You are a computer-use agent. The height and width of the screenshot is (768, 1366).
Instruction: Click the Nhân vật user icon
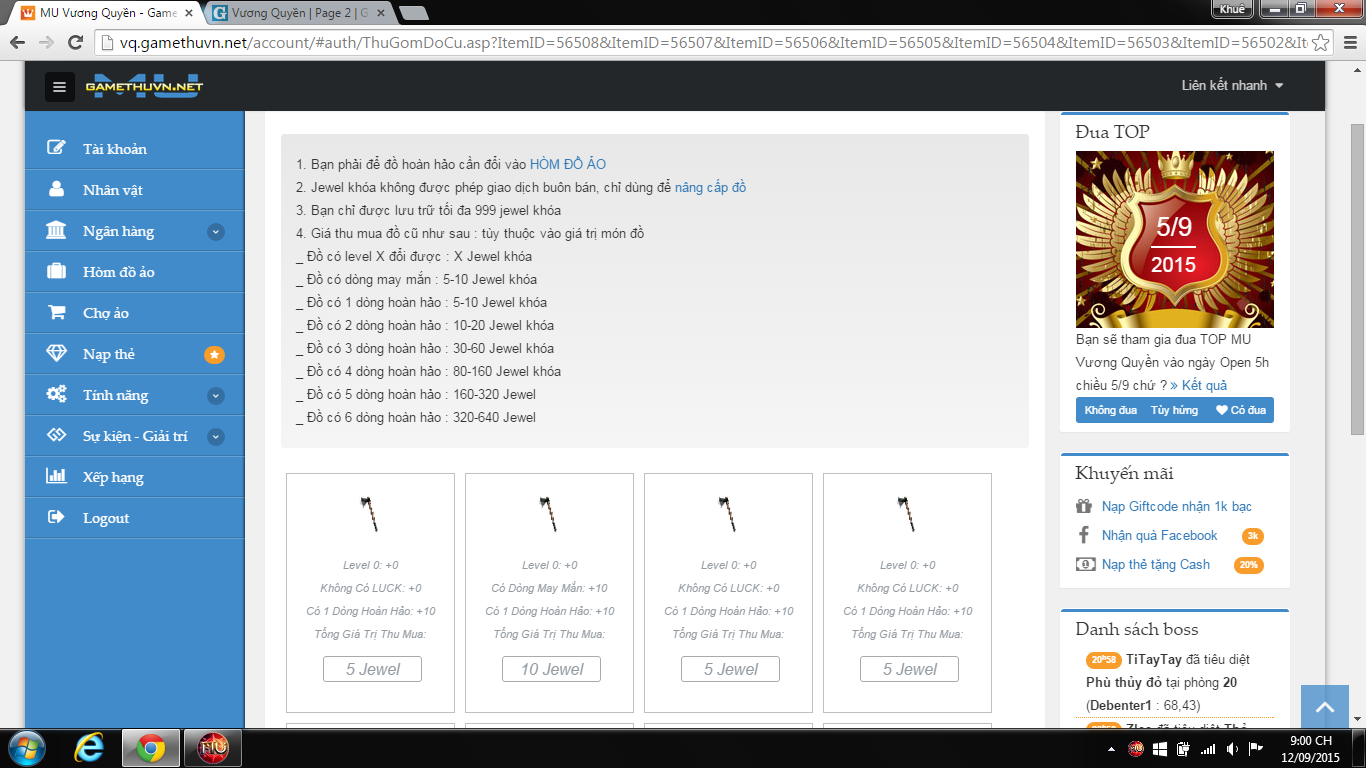(56, 189)
